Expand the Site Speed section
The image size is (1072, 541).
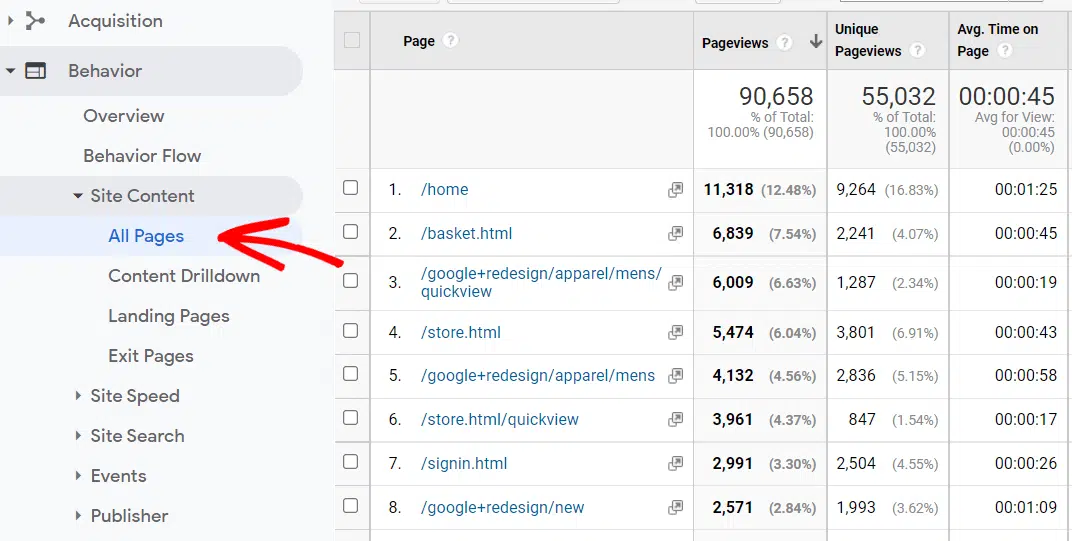(78, 396)
